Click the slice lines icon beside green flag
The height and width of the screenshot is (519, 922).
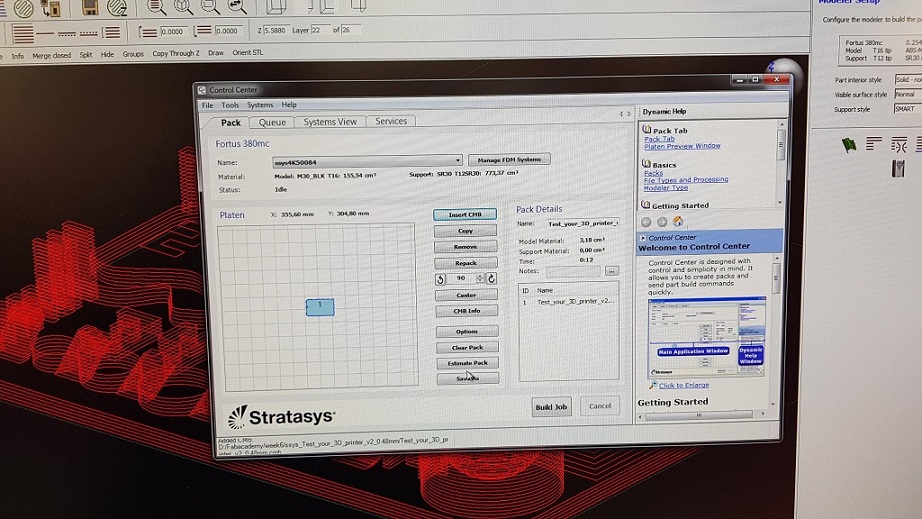874,143
